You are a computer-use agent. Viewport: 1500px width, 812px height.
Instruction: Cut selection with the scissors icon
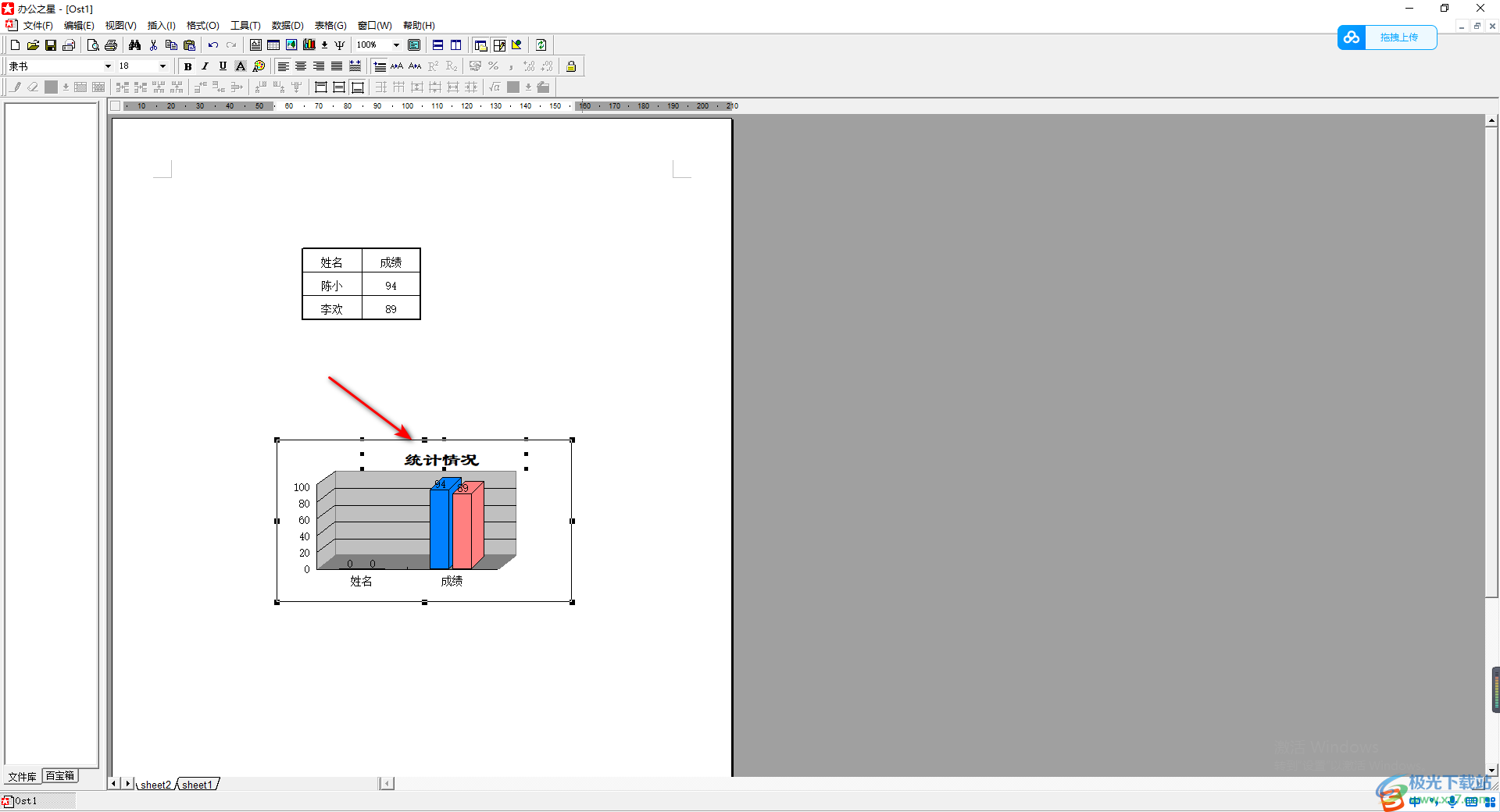pyautogui.click(x=153, y=45)
